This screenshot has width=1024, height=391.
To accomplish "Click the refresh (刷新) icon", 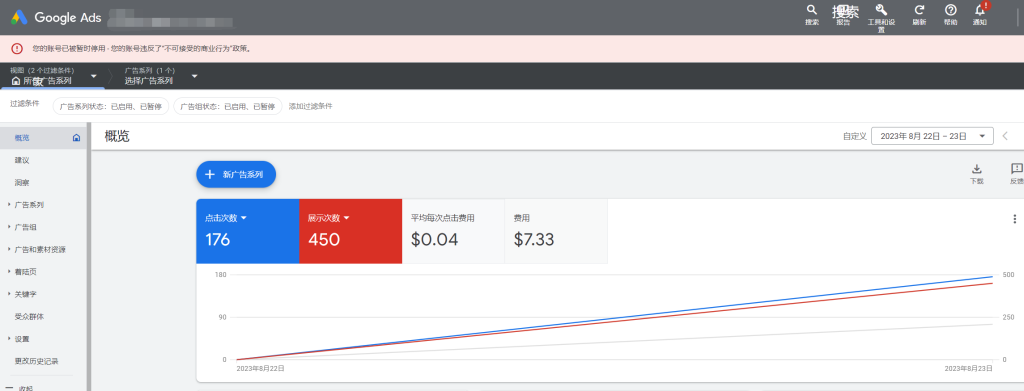I will [x=919, y=10].
